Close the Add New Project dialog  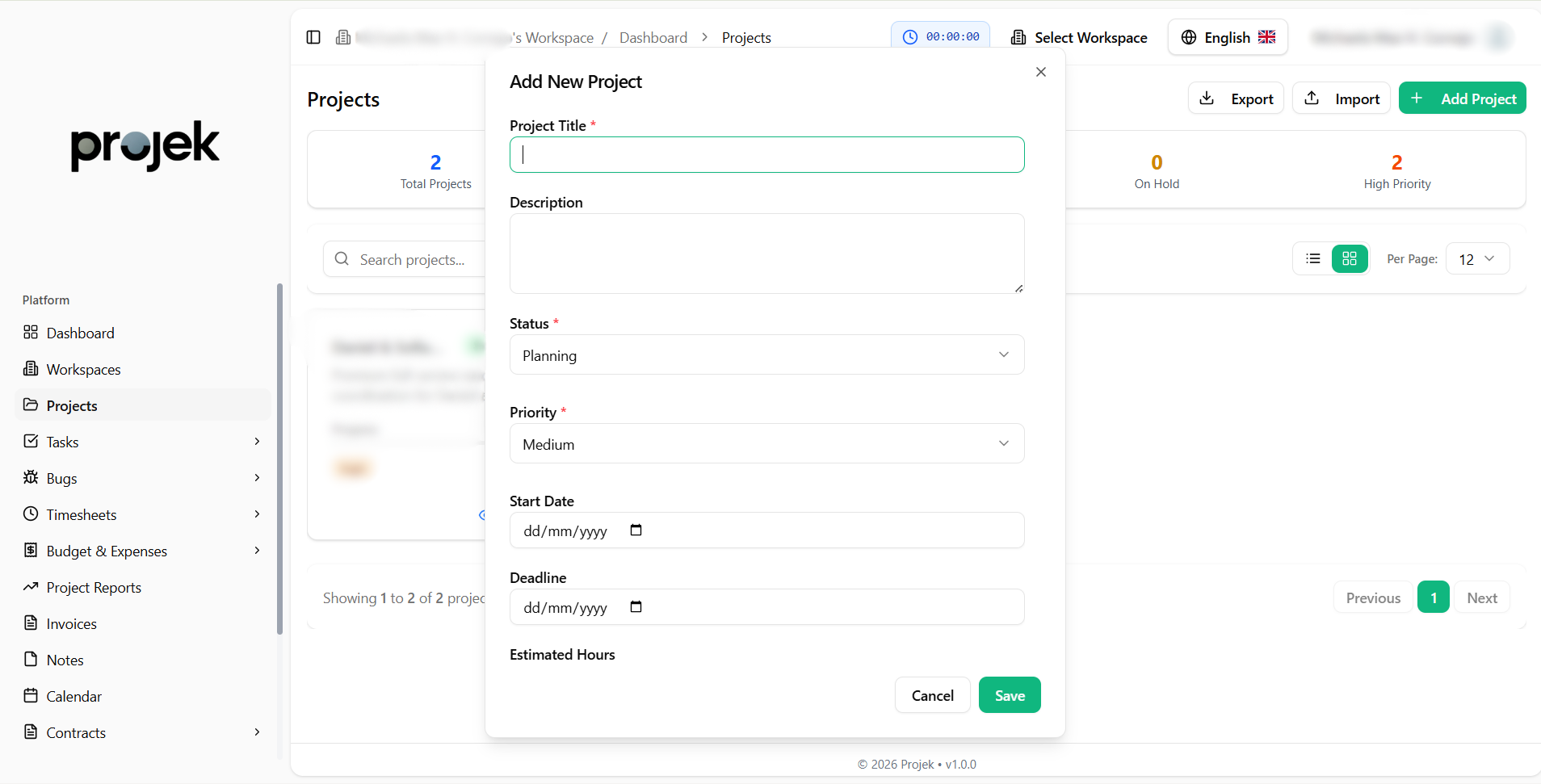1040,72
